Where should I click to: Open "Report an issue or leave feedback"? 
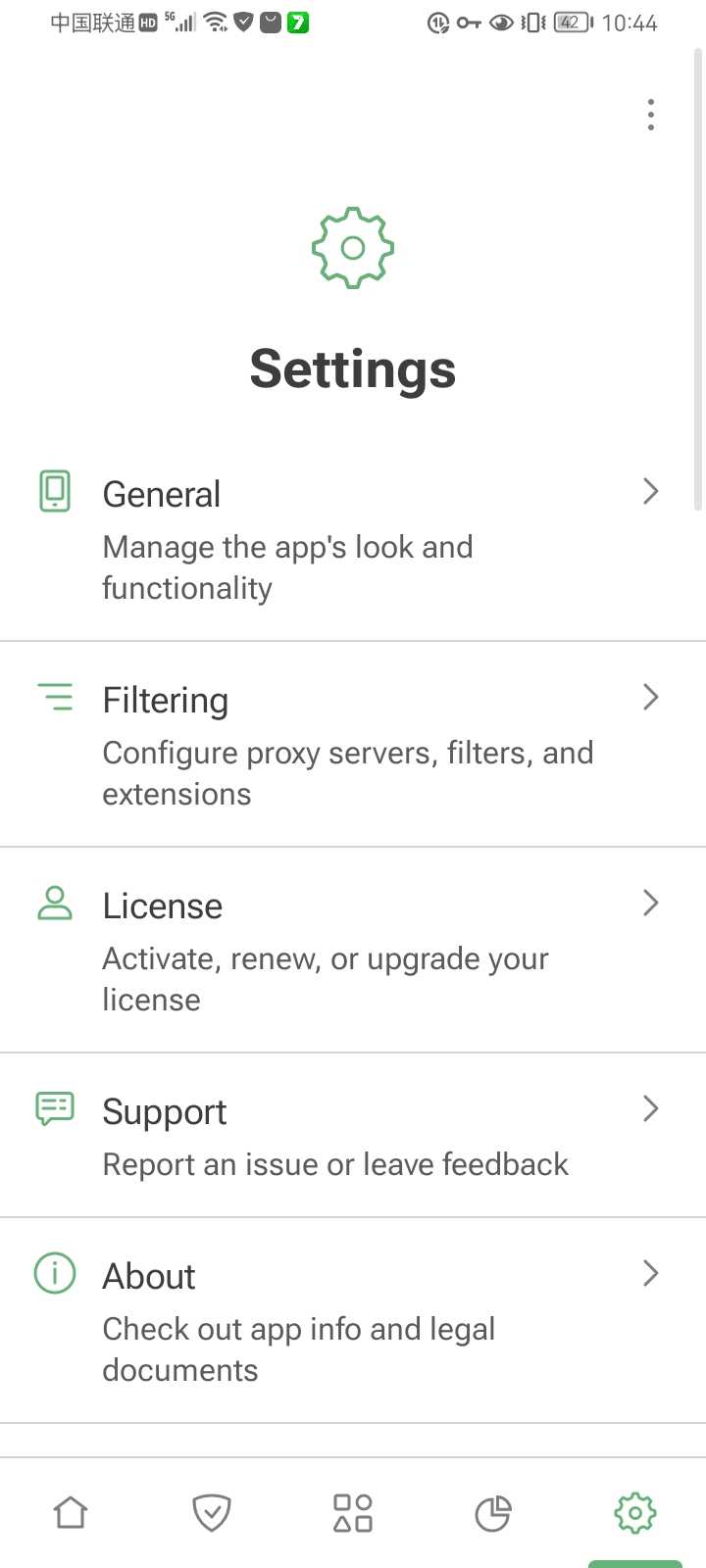pyautogui.click(x=335, y=1164)
